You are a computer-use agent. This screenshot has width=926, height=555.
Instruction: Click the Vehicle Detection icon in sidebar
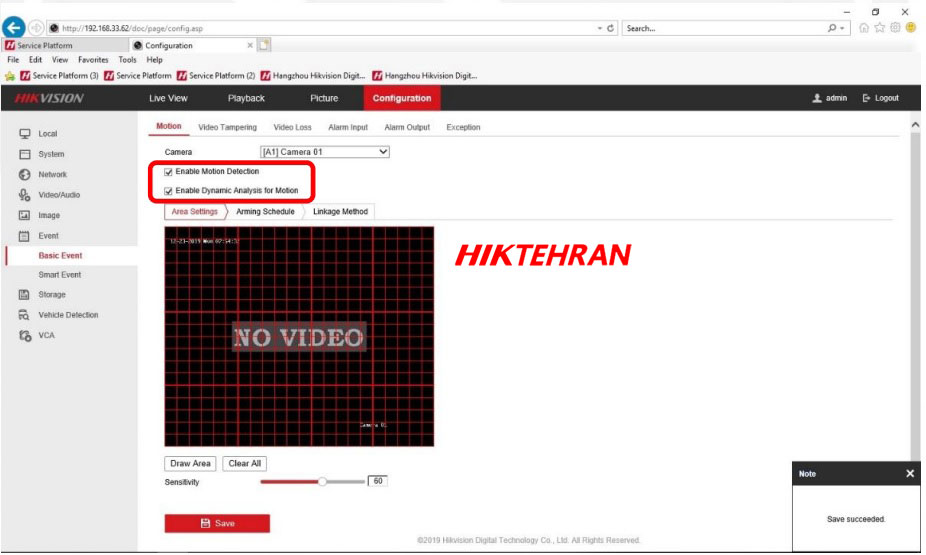24,315
